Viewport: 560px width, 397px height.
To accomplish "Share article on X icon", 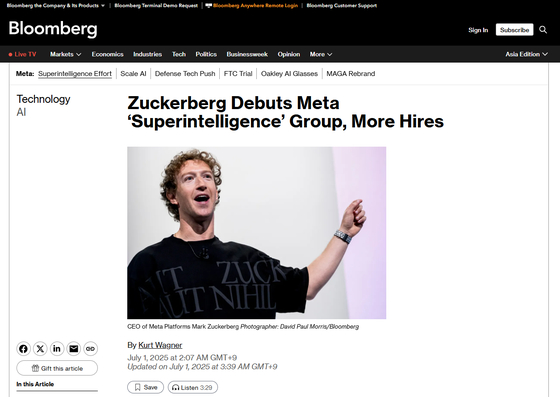I will (40, 348).
